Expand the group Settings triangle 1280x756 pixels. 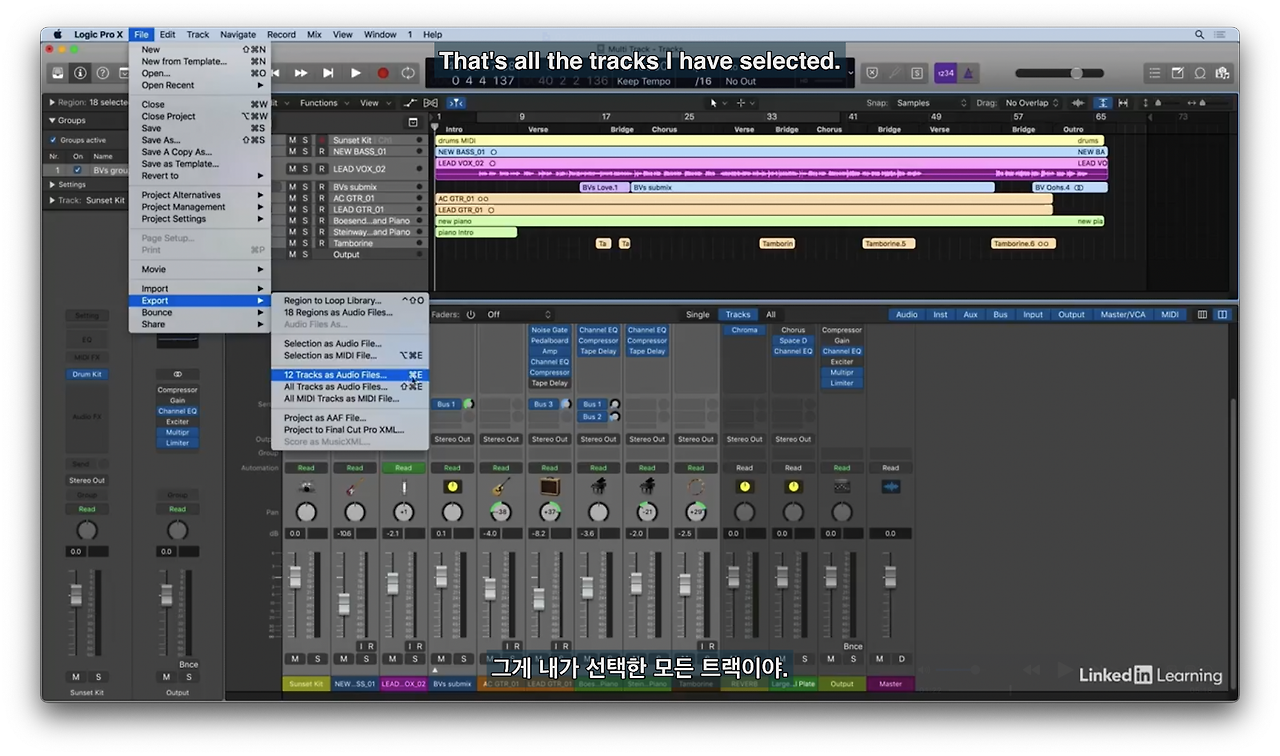52,184
